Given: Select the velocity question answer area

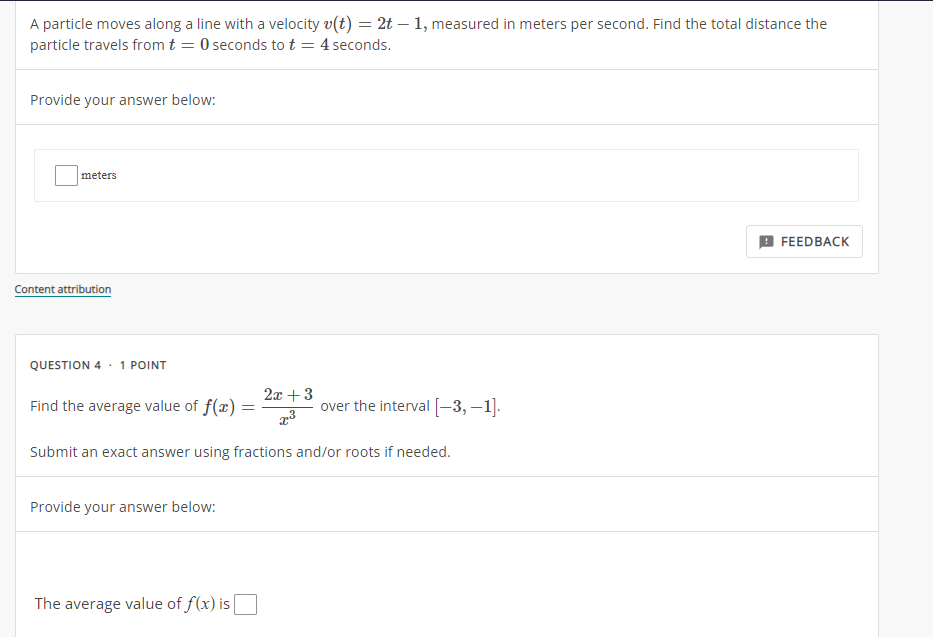Looking at the screenshot, I should (446, 175).
